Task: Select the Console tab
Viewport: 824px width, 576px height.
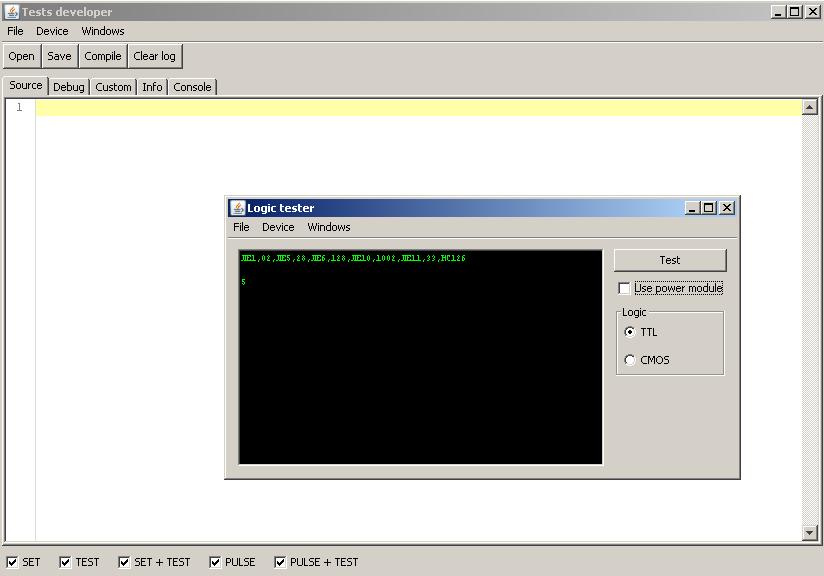Action: tap(192, 87)
